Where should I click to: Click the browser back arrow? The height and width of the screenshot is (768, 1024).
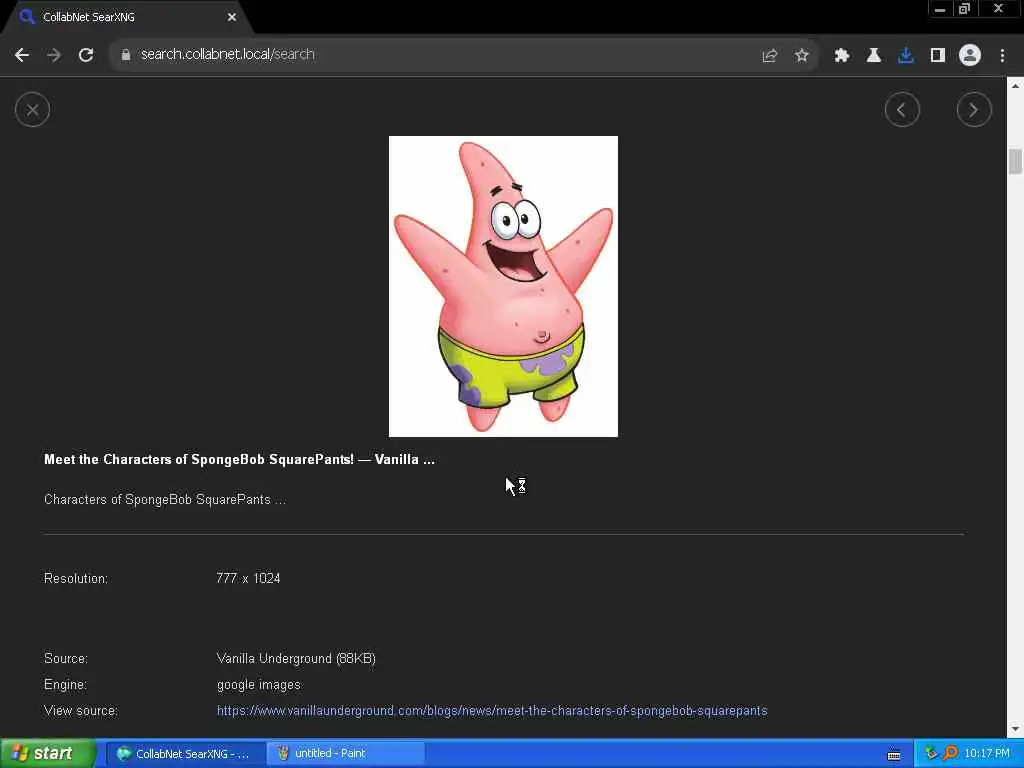click(22, 55)
